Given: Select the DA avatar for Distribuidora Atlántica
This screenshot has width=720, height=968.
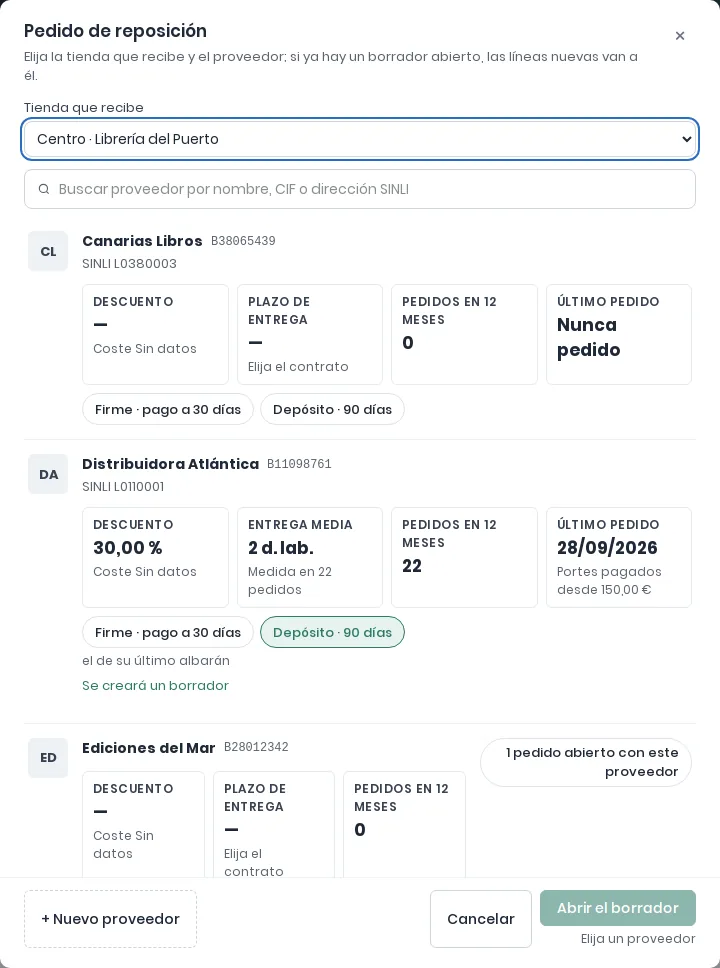Looking at the screenshot, I should 48,474.
